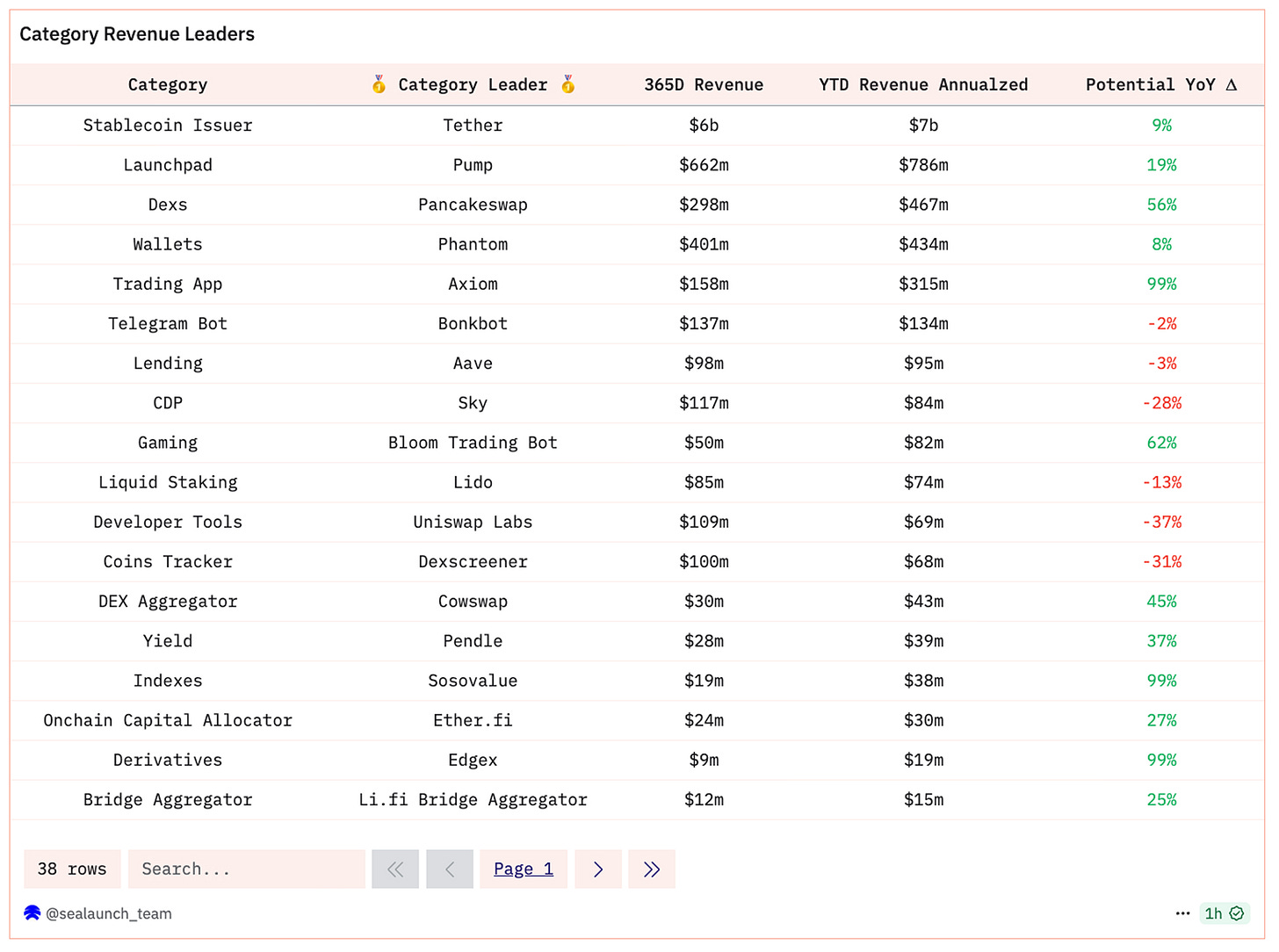Select the DEX Aggregator cell

coord(168,602)
